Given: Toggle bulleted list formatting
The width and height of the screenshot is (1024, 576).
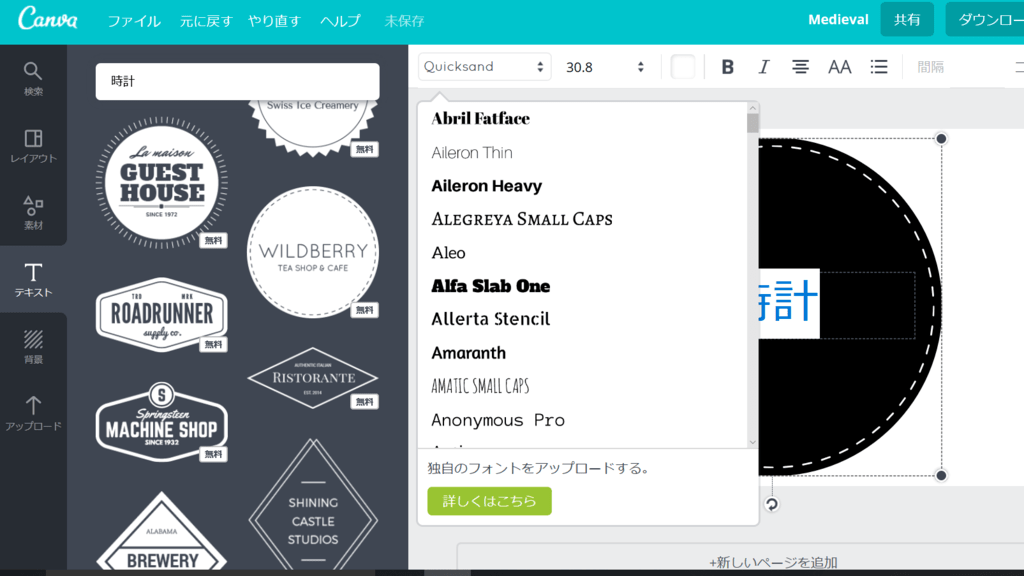Looking at the screenshot, I should pyautogui.click(x=878, y=67).
